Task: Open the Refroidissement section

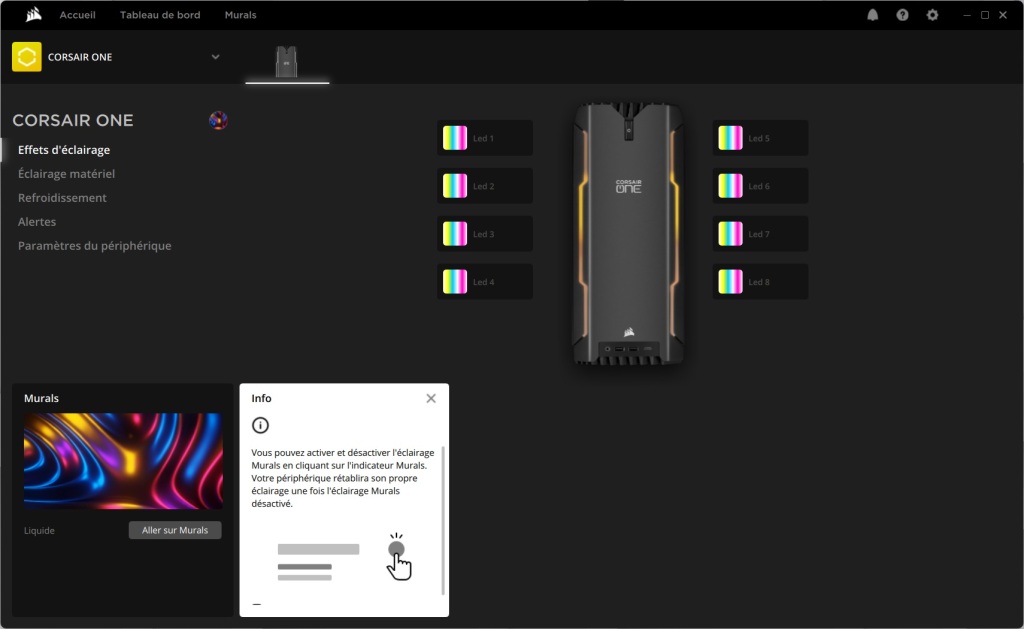Action: [62, 198]
